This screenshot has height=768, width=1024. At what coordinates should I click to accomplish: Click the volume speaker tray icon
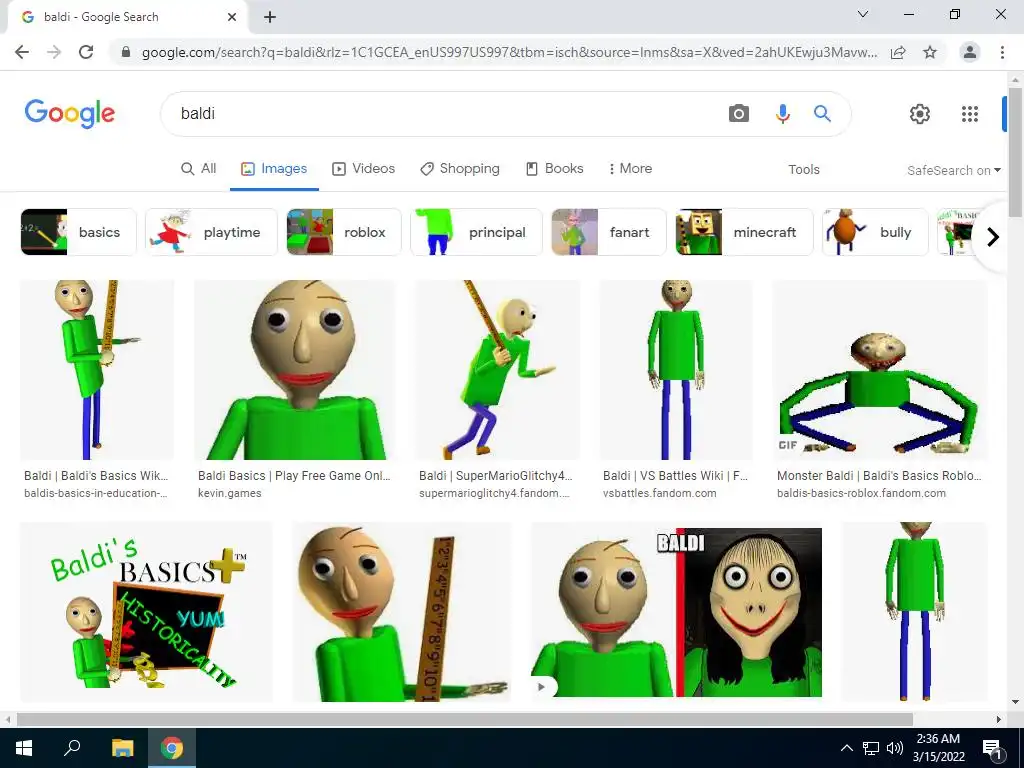pos(895,748)
